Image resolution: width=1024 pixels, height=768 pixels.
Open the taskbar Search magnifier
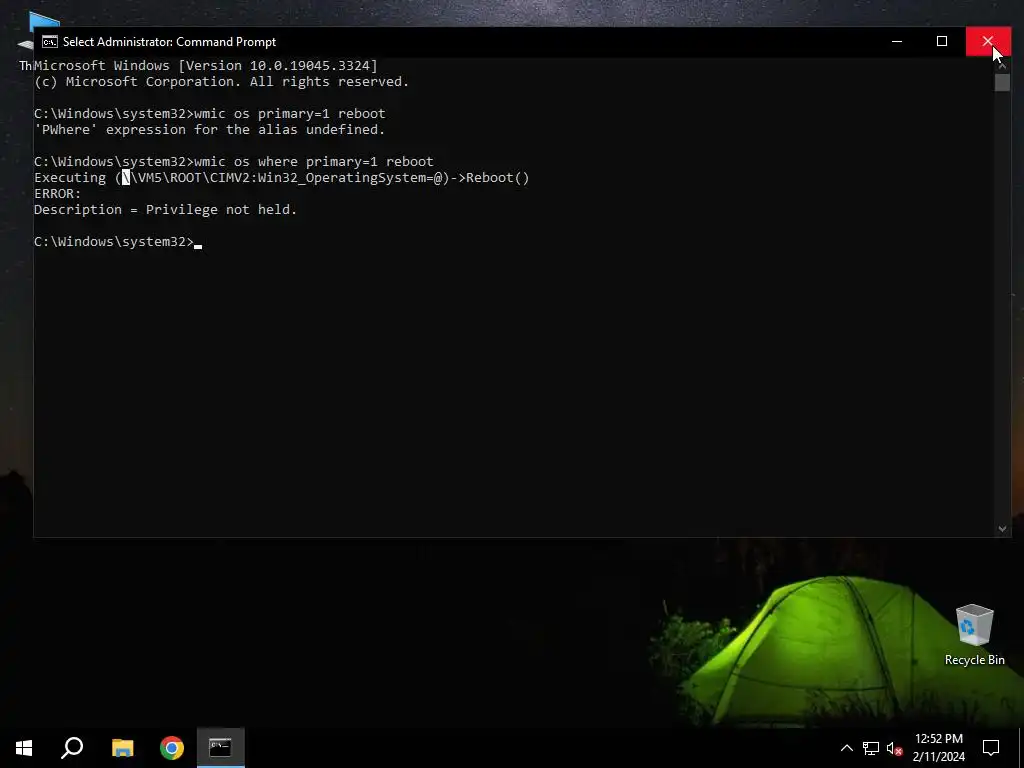(72, 747)
